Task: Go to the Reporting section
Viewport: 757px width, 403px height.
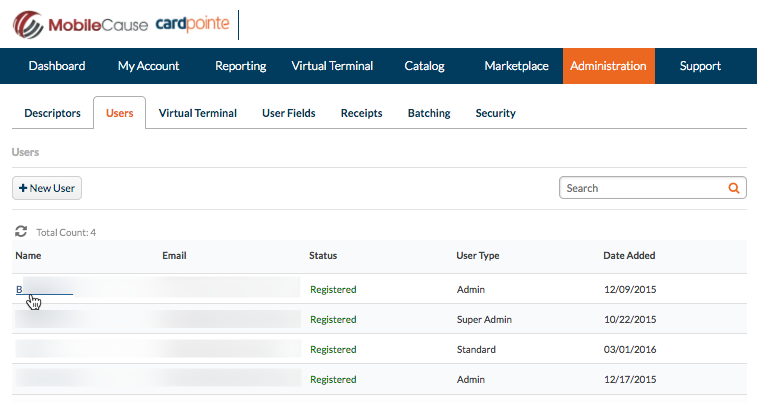Action: [240, 66]
